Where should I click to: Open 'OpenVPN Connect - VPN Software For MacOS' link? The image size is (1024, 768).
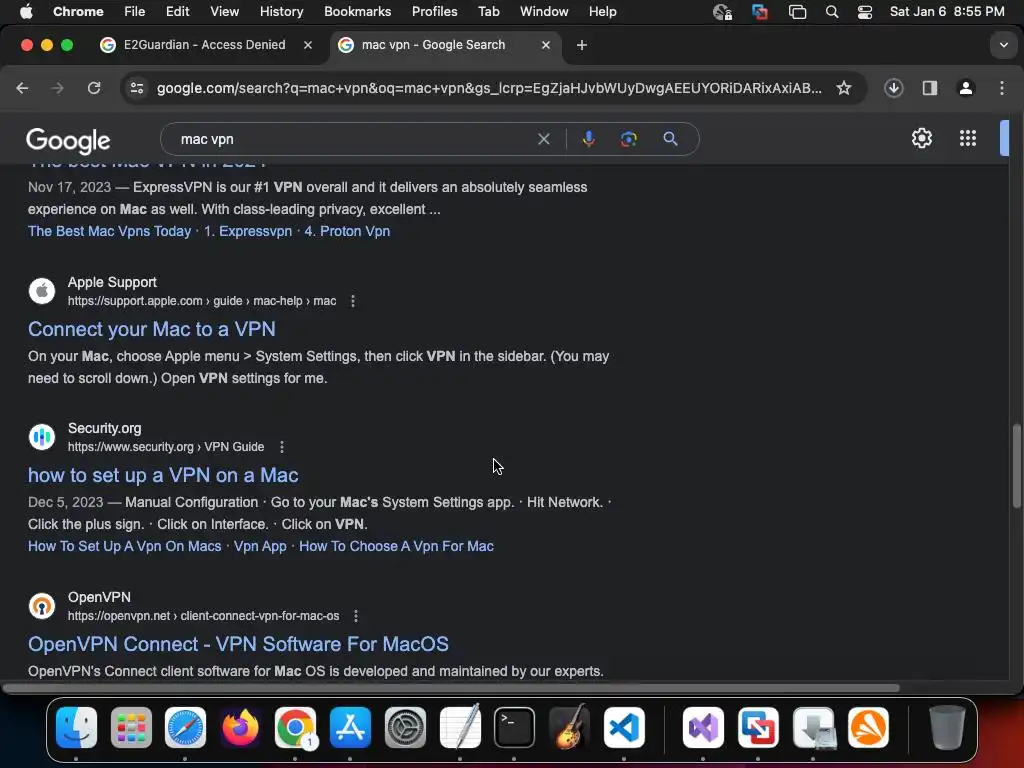(x=238, y=644)
